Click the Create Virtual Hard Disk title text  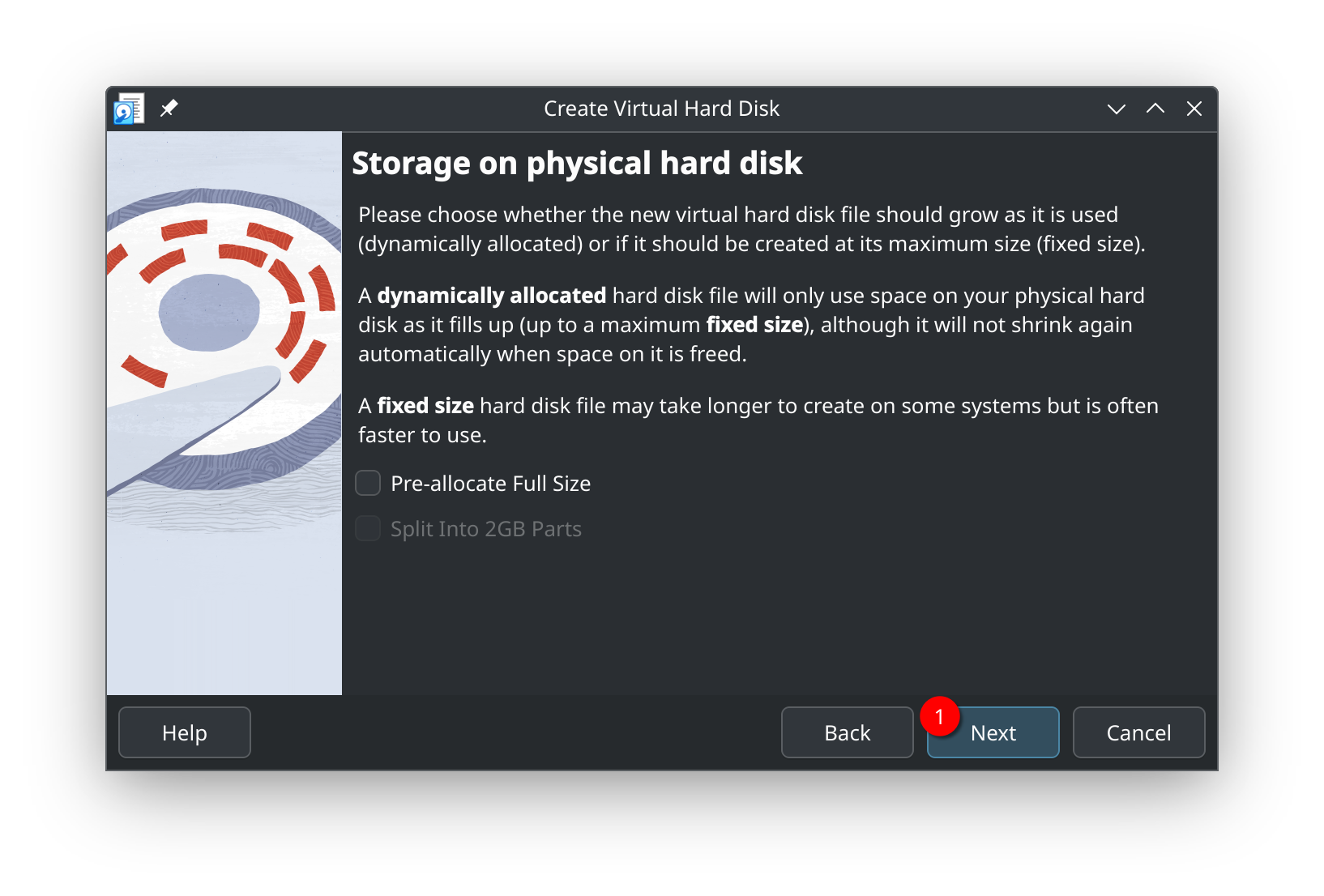[661, 108]
